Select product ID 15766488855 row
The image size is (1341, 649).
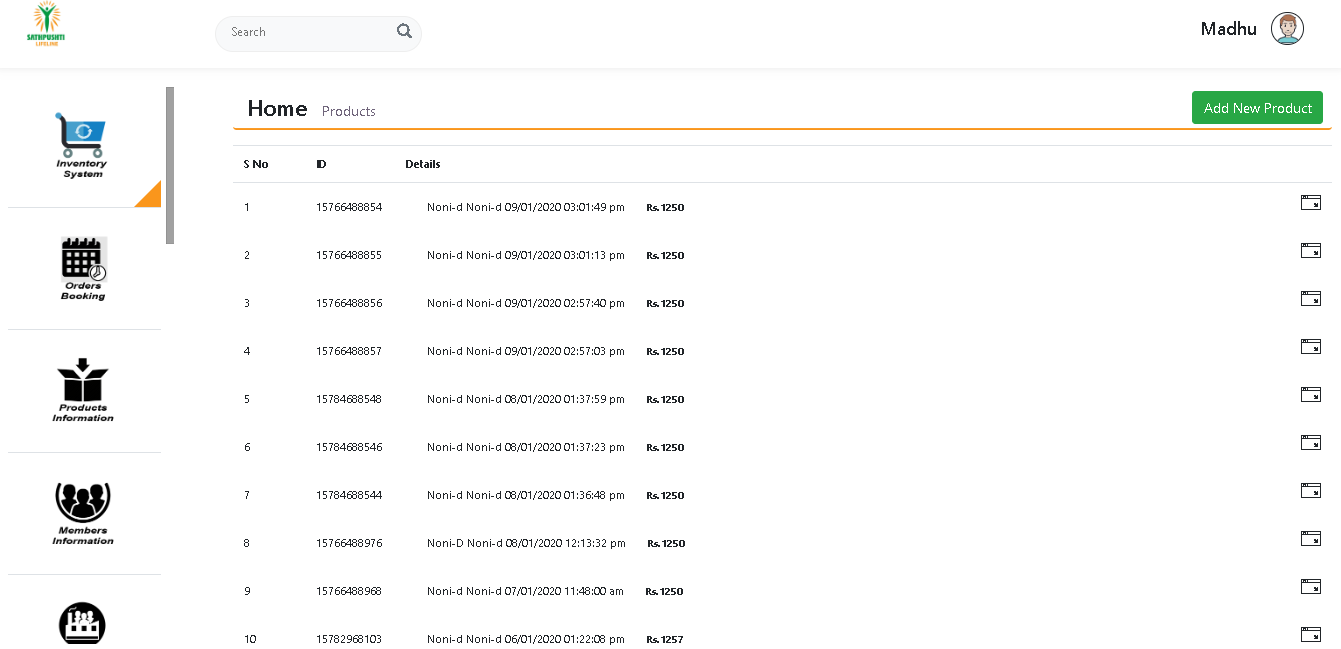[349, 256]
